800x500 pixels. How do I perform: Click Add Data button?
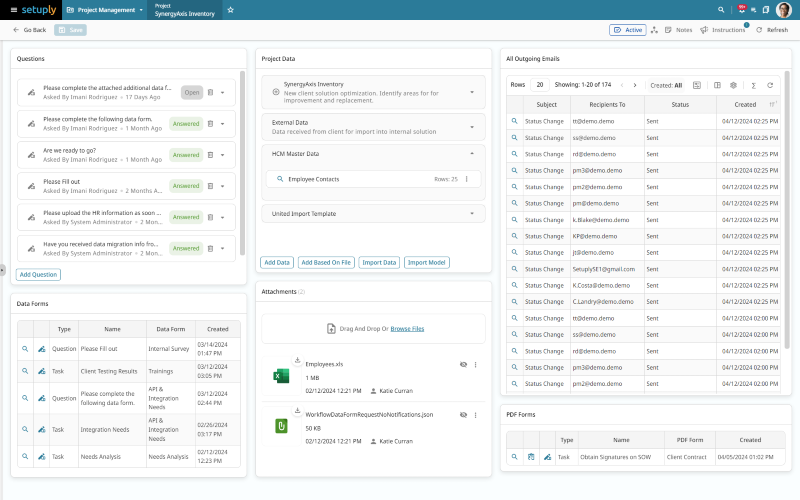[x=277, y=262]
